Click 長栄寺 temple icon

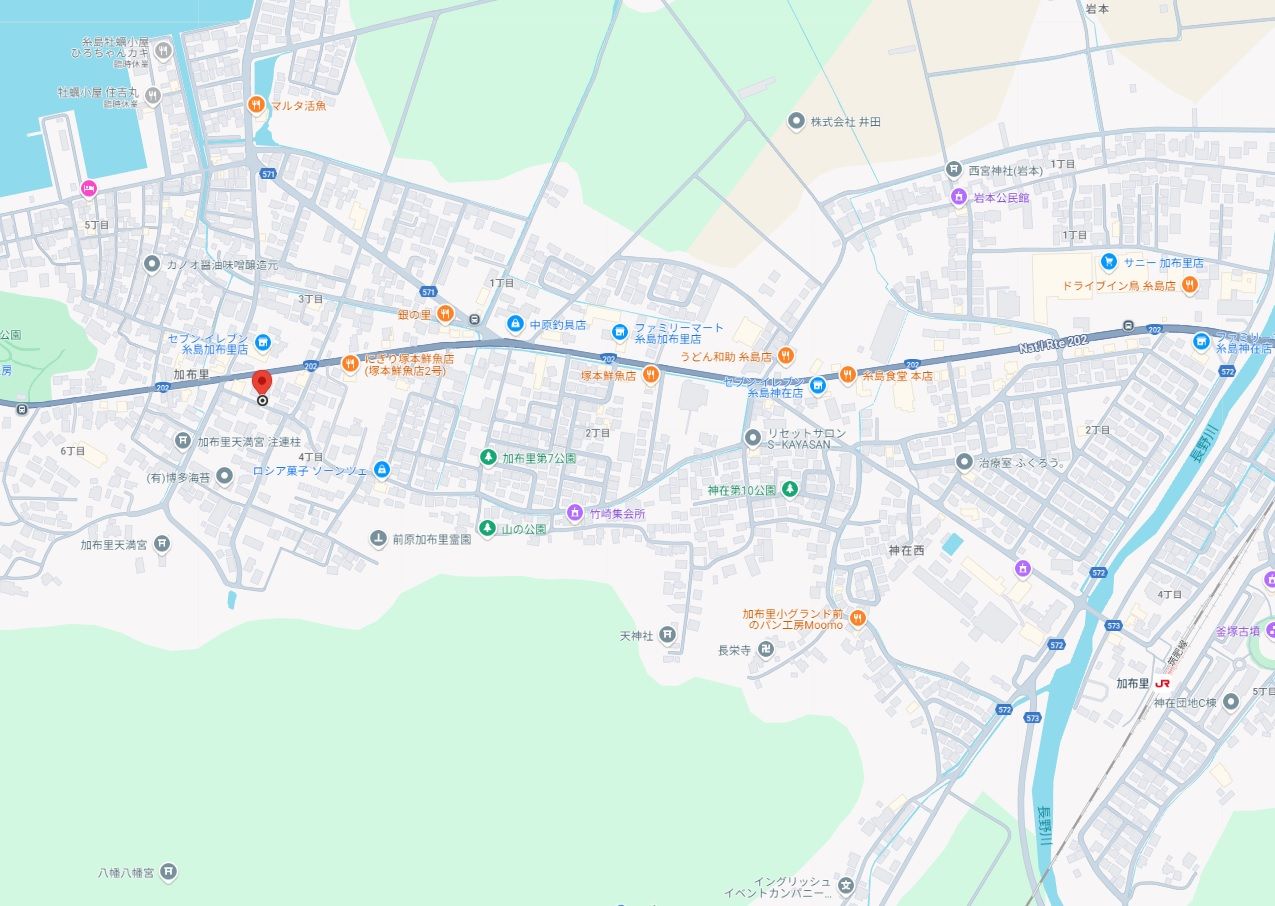(x=766, y=649)
